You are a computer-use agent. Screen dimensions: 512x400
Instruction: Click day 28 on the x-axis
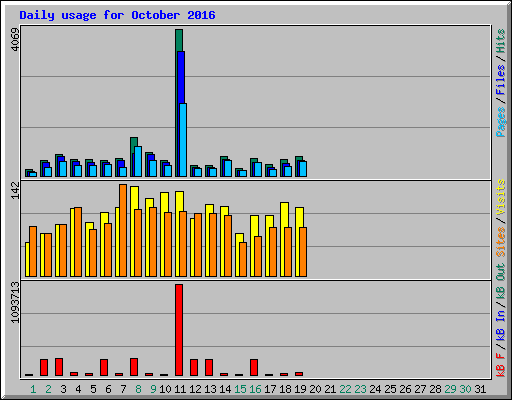[x=435, y=389]
